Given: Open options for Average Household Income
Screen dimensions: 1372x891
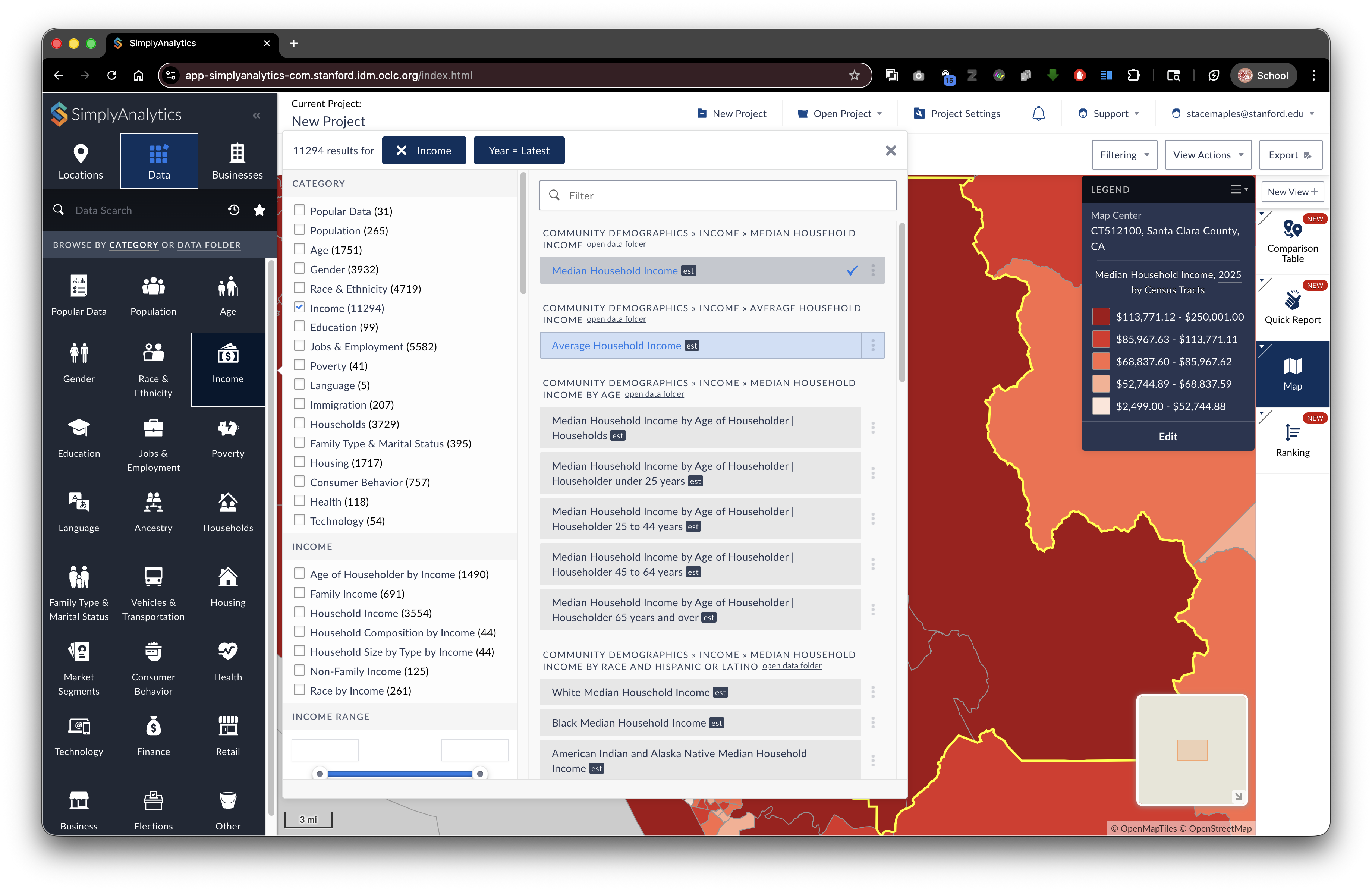Looking at the screenshot, I should 873,345.
